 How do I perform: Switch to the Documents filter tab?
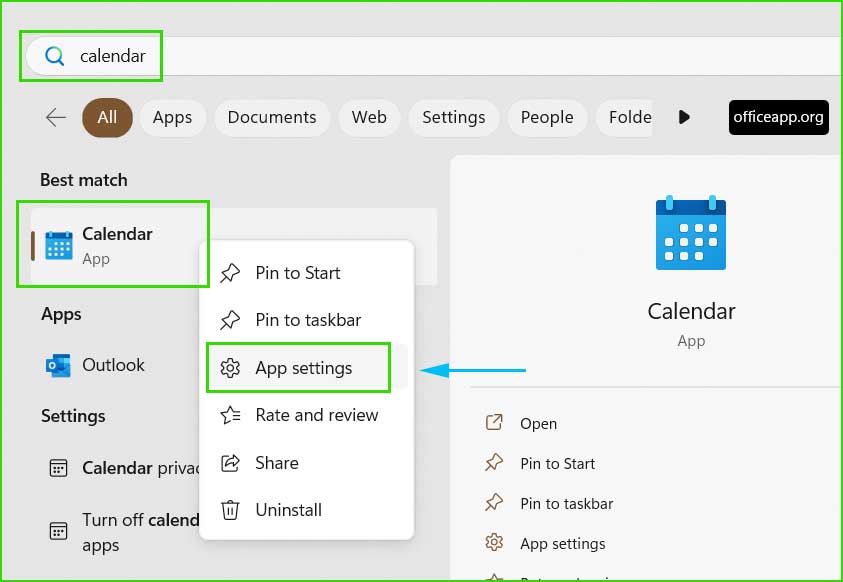[272, 117]
